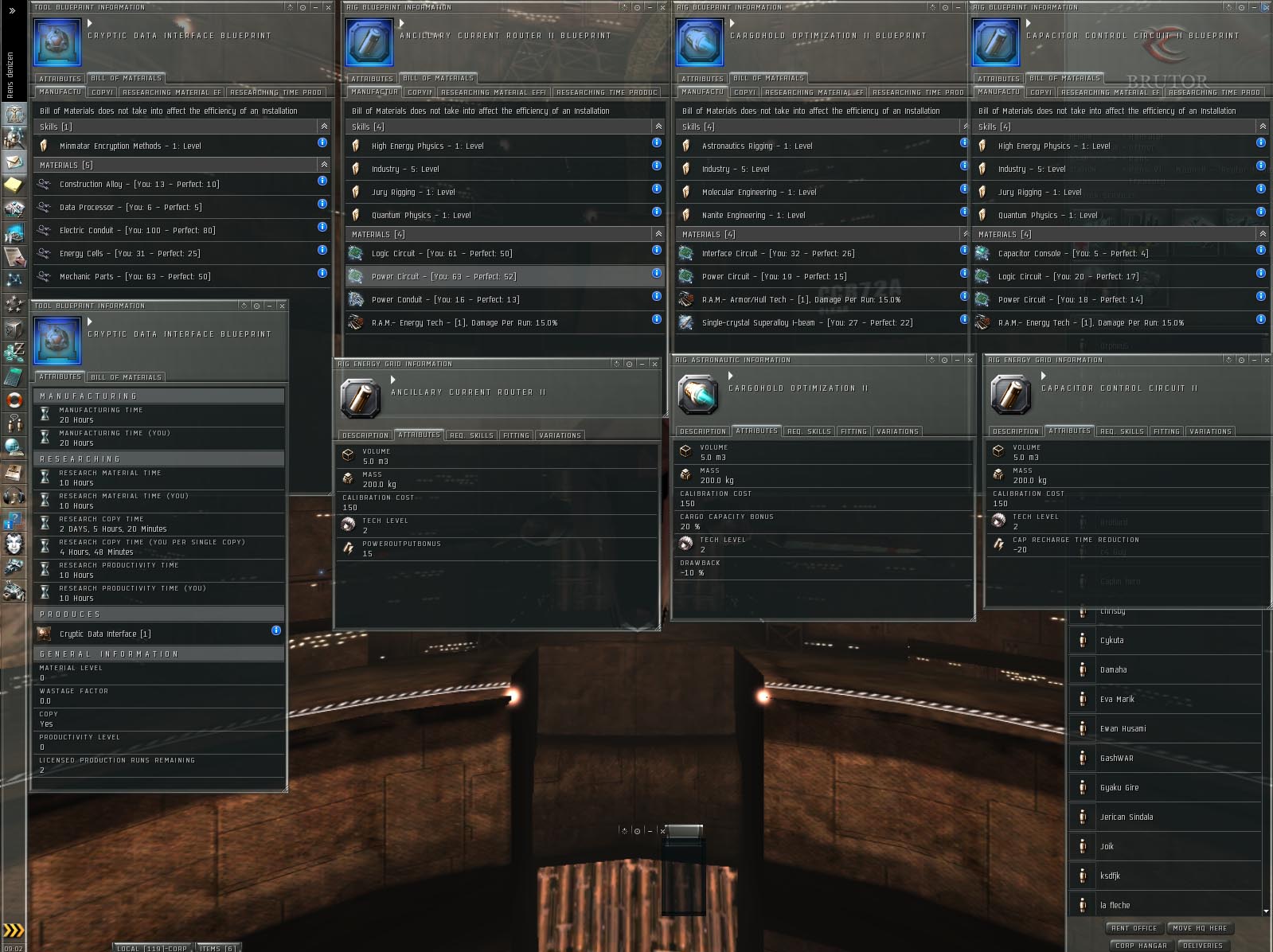Pin the Capacitor Control Circuit II Blueprint window

click(x=1241, y=7)
